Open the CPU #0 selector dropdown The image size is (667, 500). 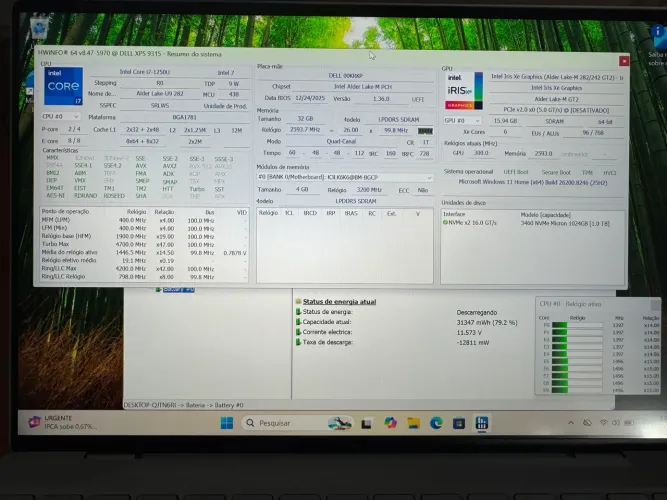(x=60, y=117)
